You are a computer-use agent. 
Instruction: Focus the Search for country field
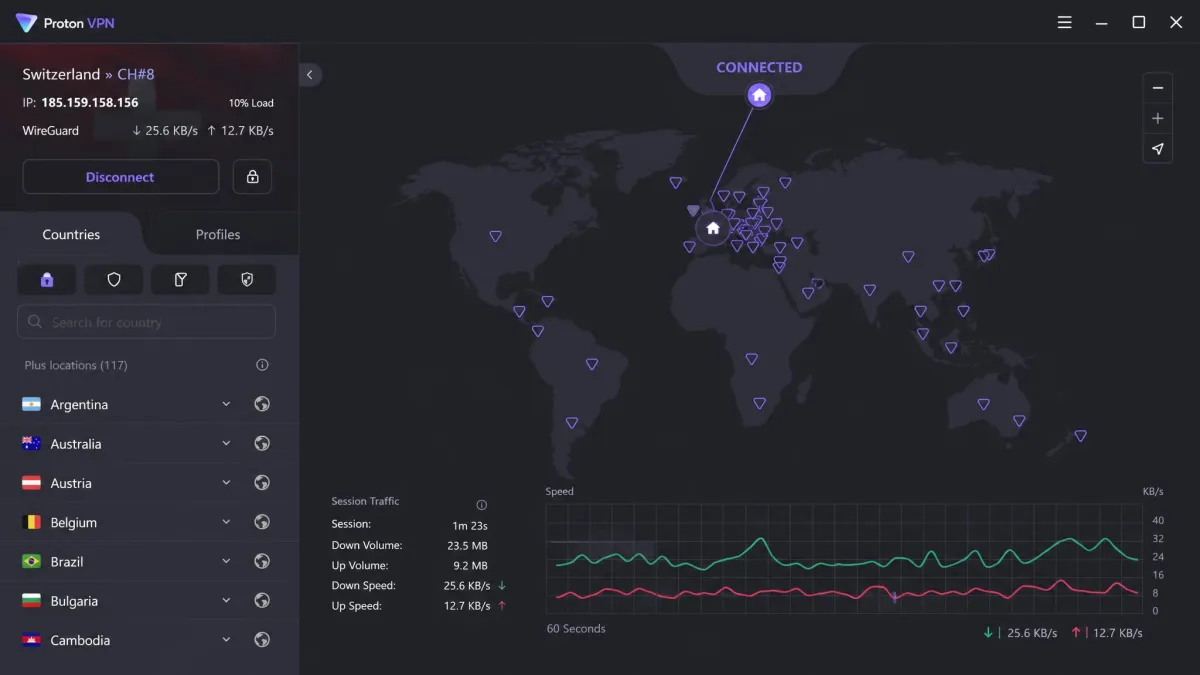click(x=146, y=322)
